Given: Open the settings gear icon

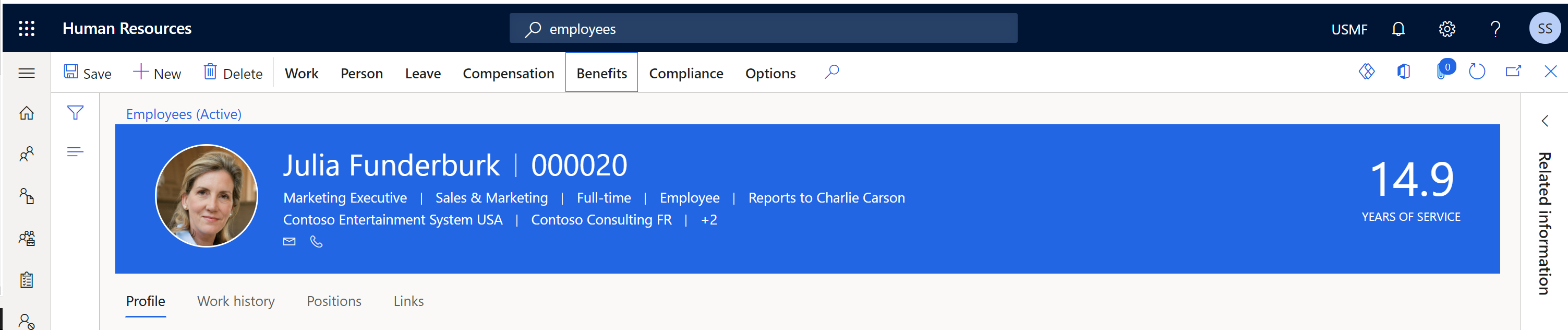Looking at the screenshot, I should coord(1446,29).
